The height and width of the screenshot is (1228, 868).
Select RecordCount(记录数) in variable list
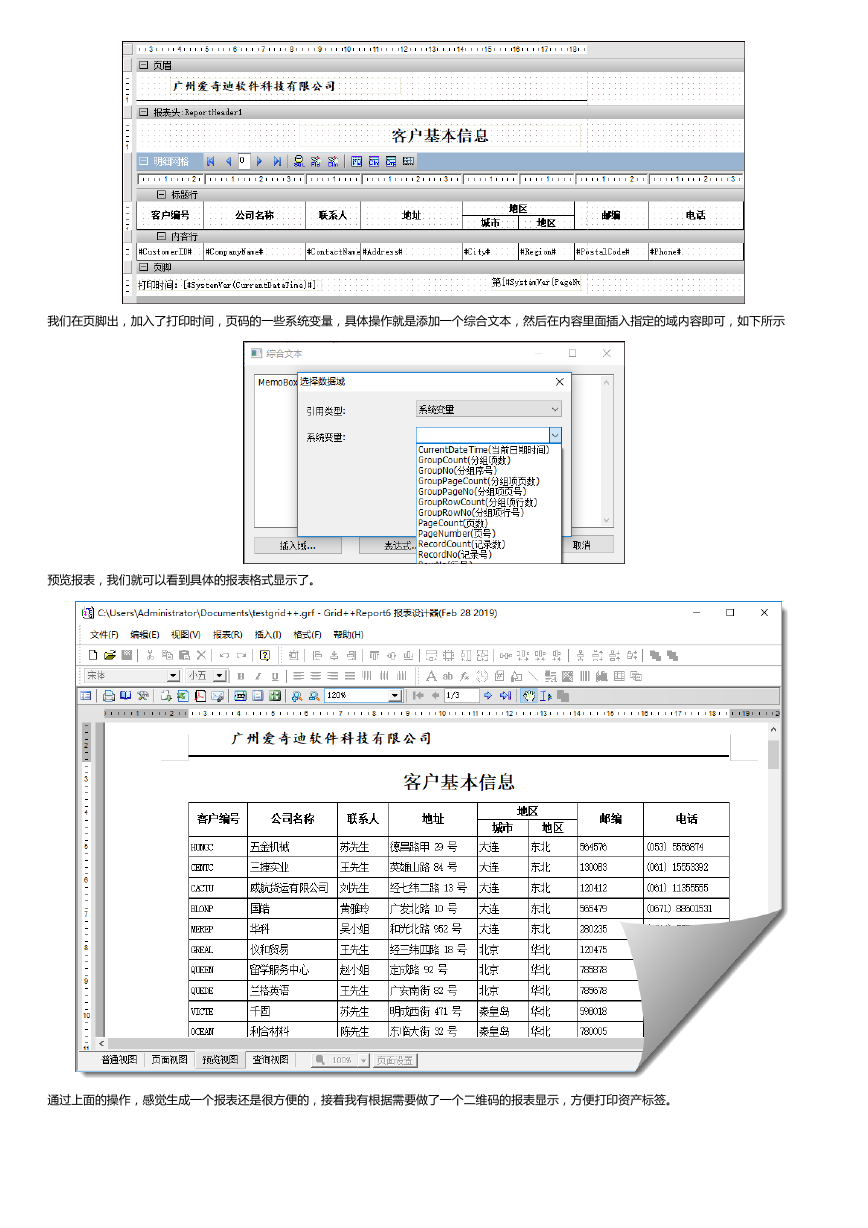462,544
